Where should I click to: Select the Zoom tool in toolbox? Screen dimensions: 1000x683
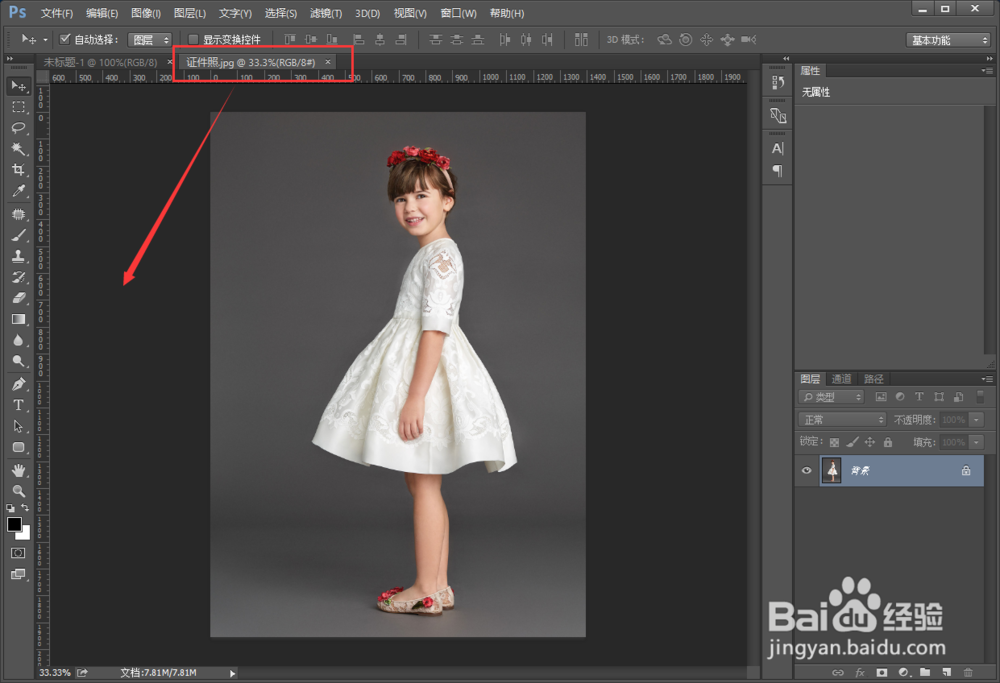[x=18, y=491]
